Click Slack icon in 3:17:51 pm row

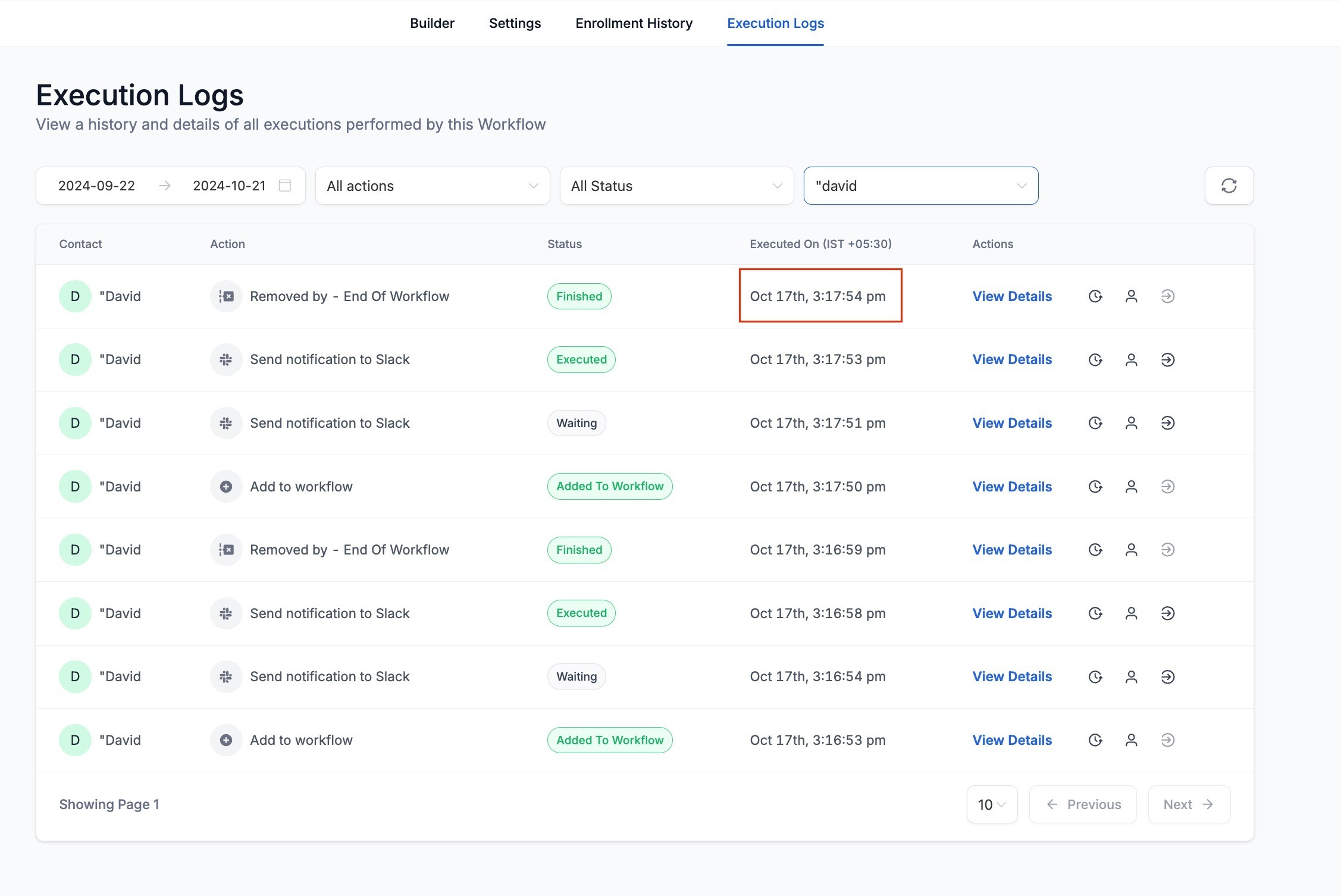point(226,423)
